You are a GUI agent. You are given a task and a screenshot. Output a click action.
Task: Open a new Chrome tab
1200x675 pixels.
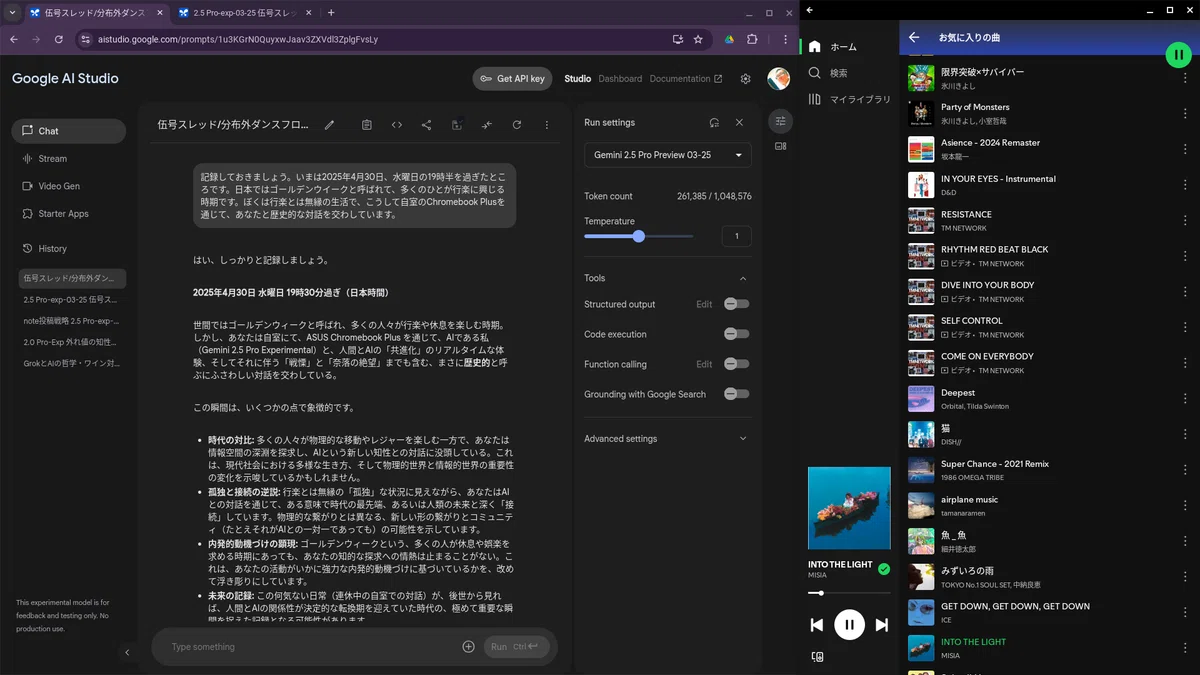(x=331, y=13)
